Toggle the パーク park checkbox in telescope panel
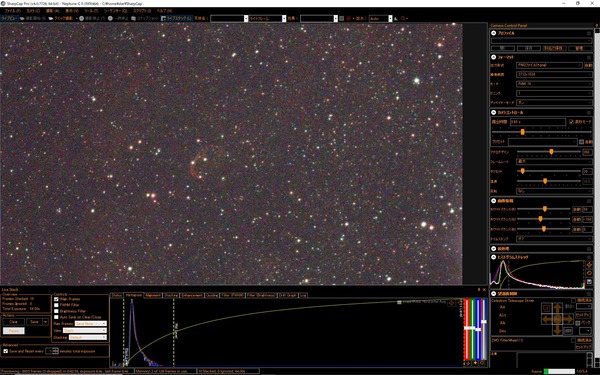The width and height of the screenshot is (600, 375). click(x=577, y=323)
